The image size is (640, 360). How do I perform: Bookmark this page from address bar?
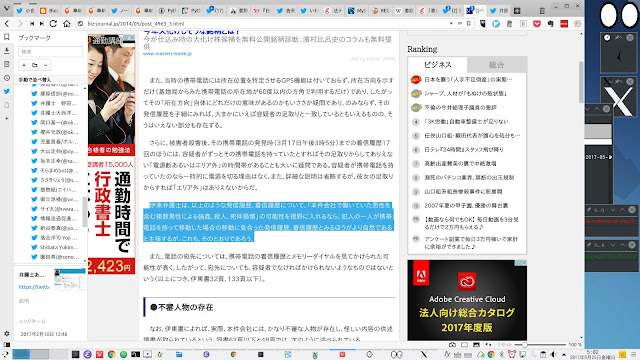pyautogui.click(x=469, y=24)
